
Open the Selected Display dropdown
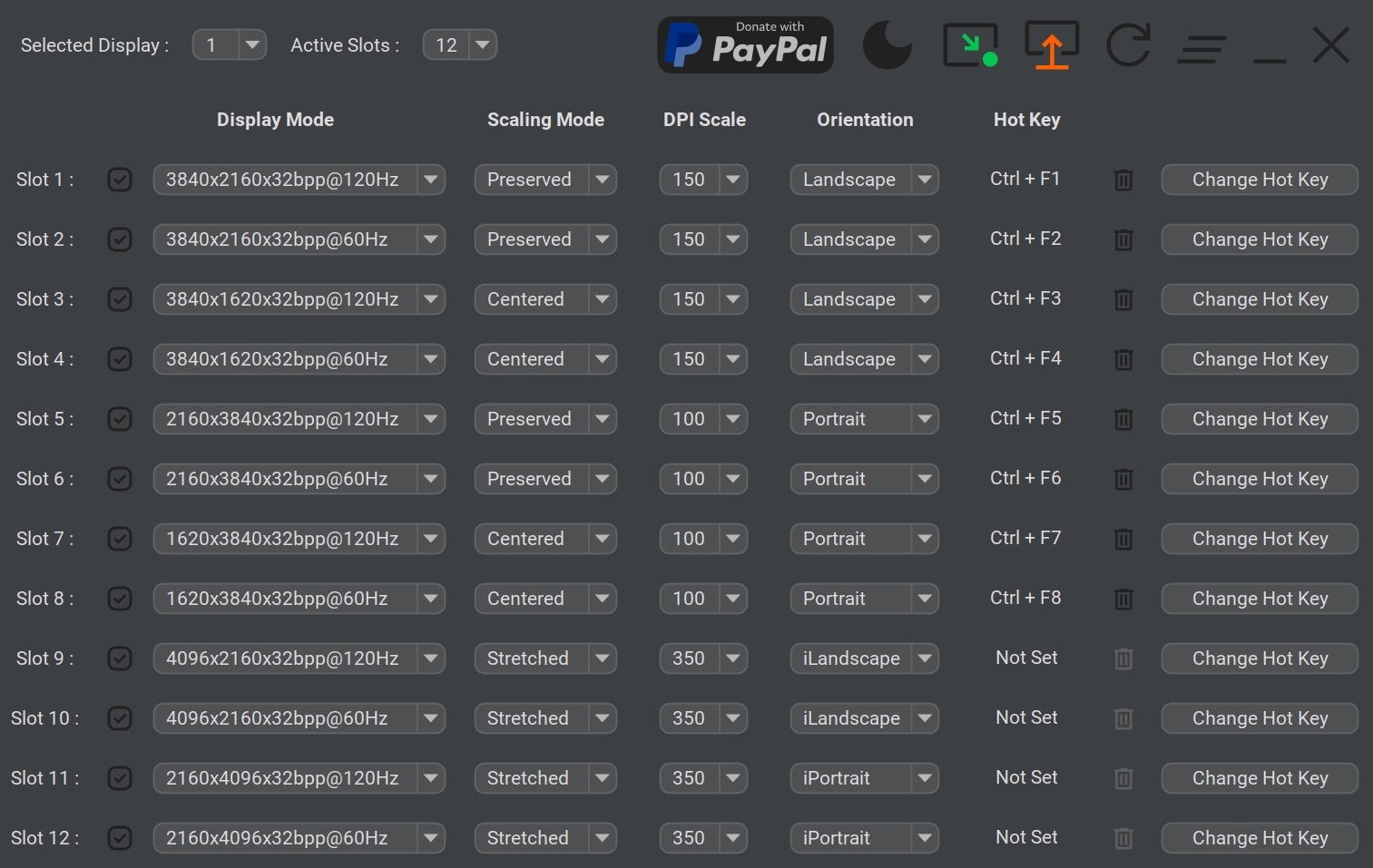[229, 44]
